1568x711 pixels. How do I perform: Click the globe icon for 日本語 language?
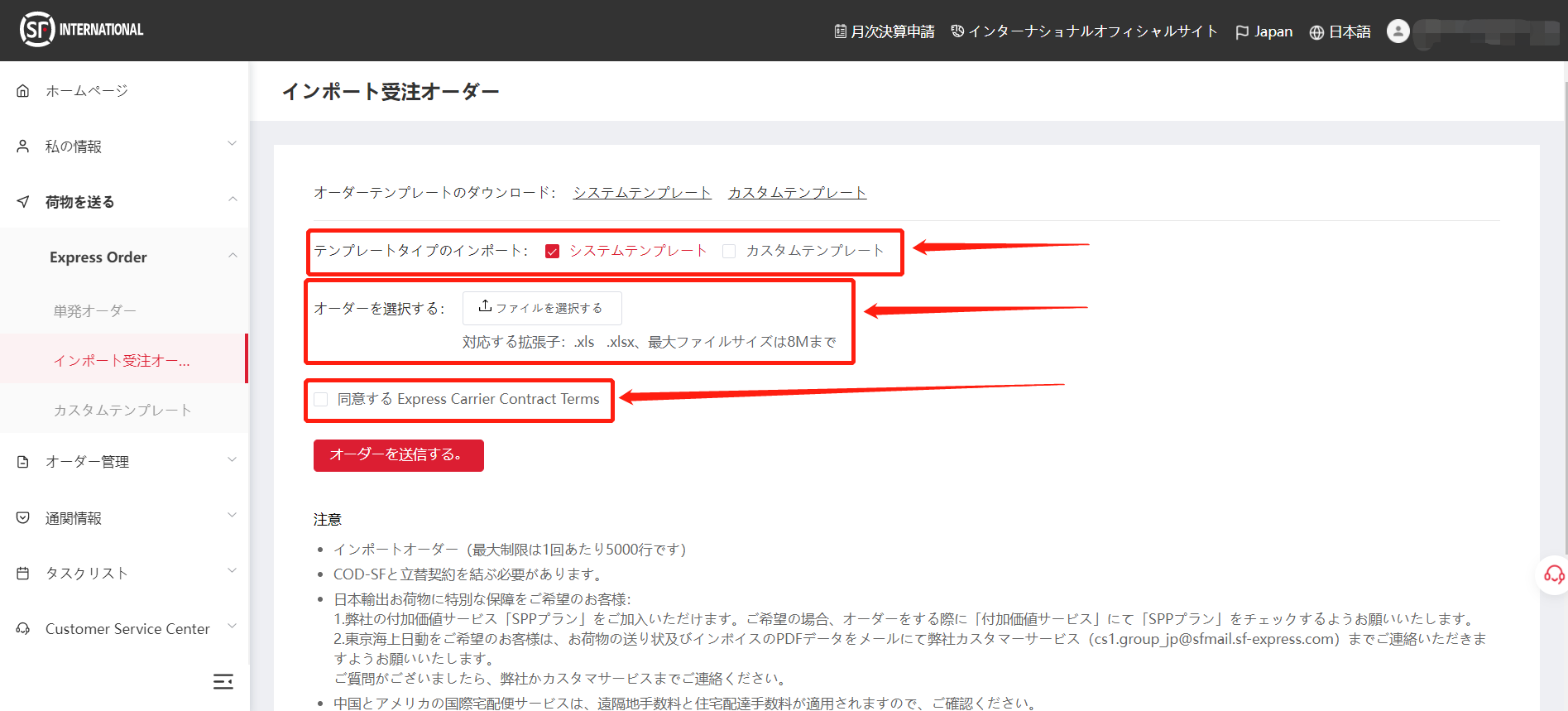pyautogui.click(x=1316, y=32)
